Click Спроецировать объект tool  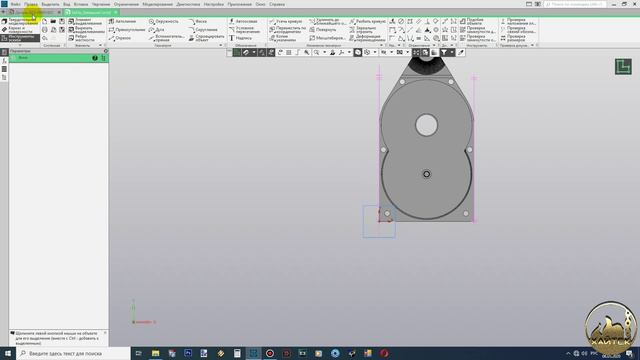pos(206,38)
